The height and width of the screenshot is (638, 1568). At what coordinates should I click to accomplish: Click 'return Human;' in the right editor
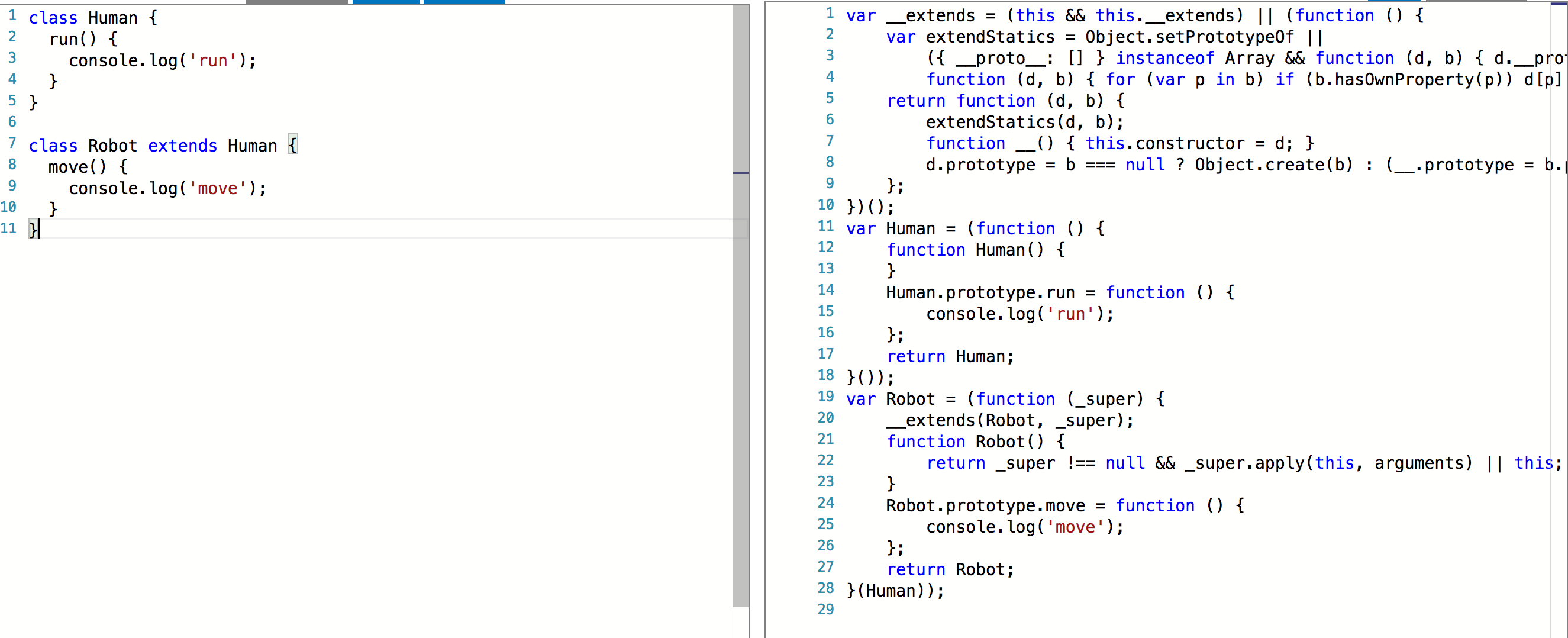[950, 356]
